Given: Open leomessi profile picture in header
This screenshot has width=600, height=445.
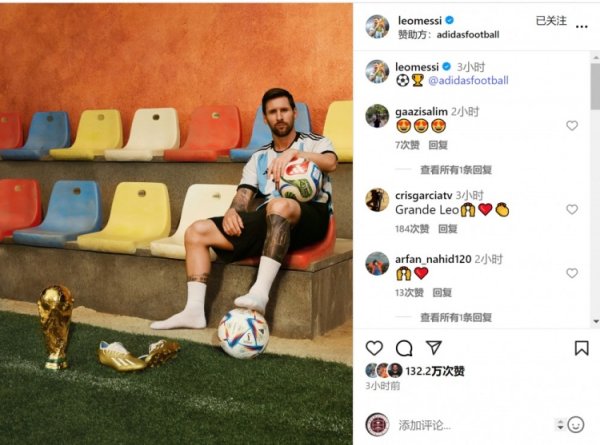Looking at the screenshot, I should (x=377, y=26).
